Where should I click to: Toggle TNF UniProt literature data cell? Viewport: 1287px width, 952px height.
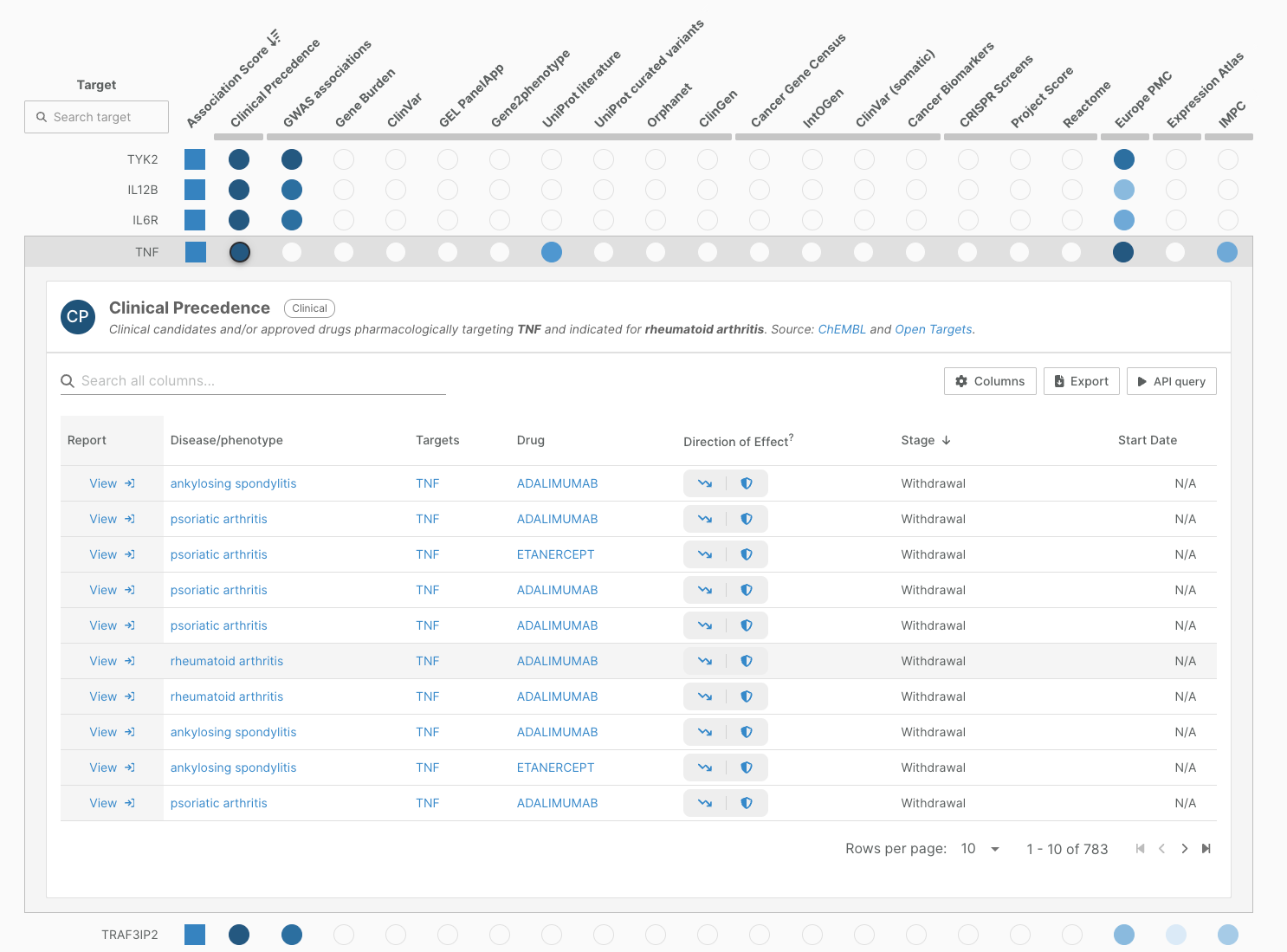[552, 252]
